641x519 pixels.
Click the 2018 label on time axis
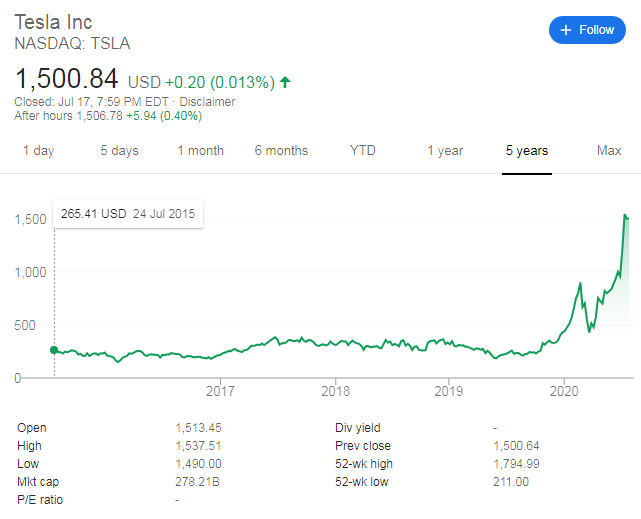[x=336, y=391]
